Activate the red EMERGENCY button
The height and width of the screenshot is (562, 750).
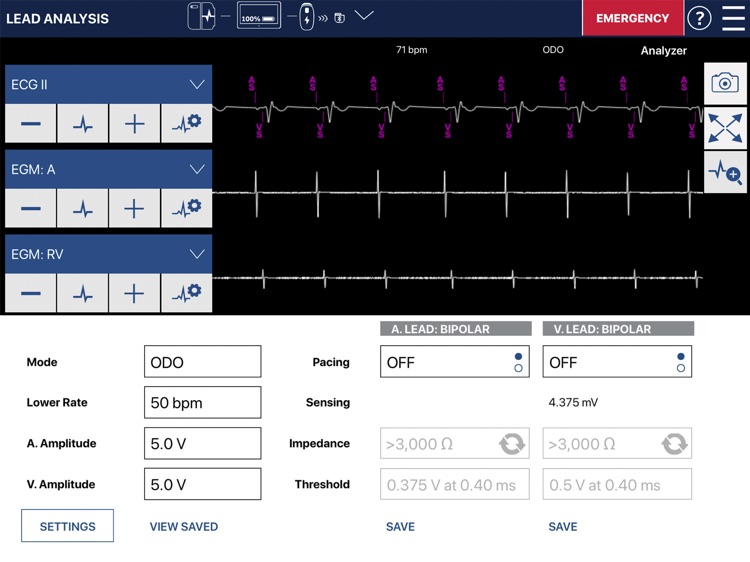coord(633,18)
